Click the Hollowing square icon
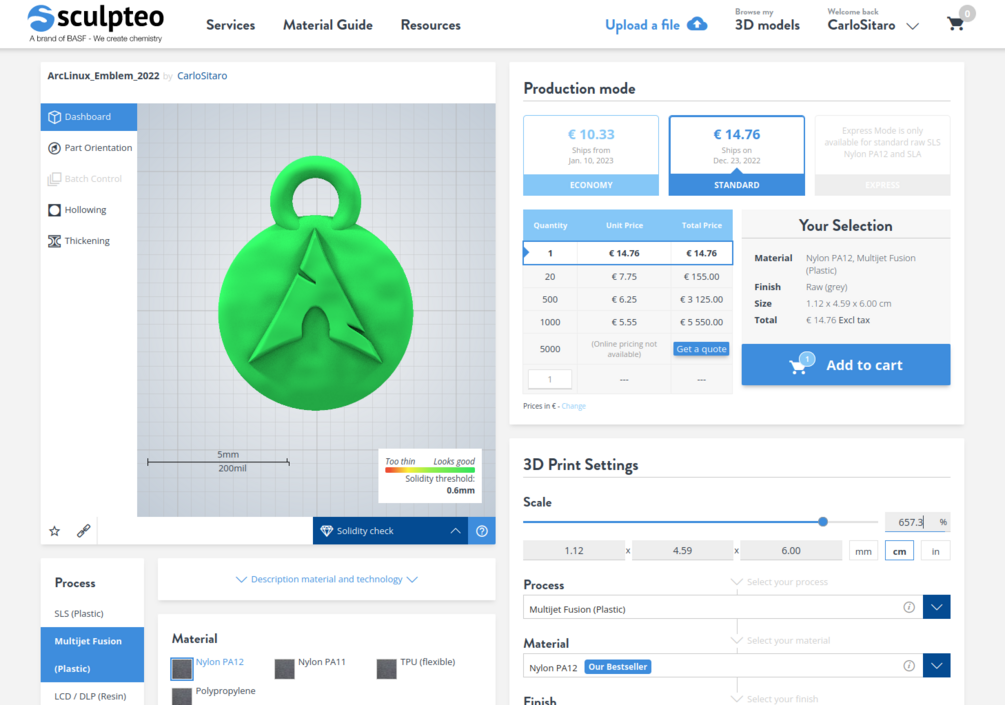This screenshot has width=1005, height=705. (x=54, y=210)
